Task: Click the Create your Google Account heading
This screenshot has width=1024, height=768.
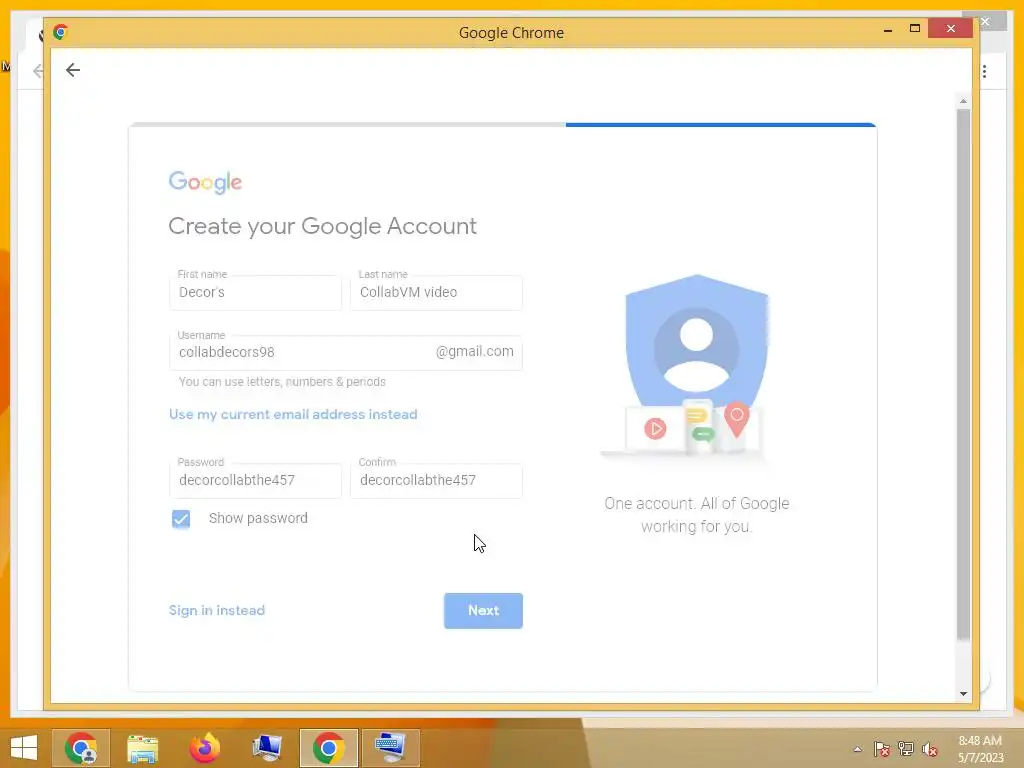Action: point(323,226)
